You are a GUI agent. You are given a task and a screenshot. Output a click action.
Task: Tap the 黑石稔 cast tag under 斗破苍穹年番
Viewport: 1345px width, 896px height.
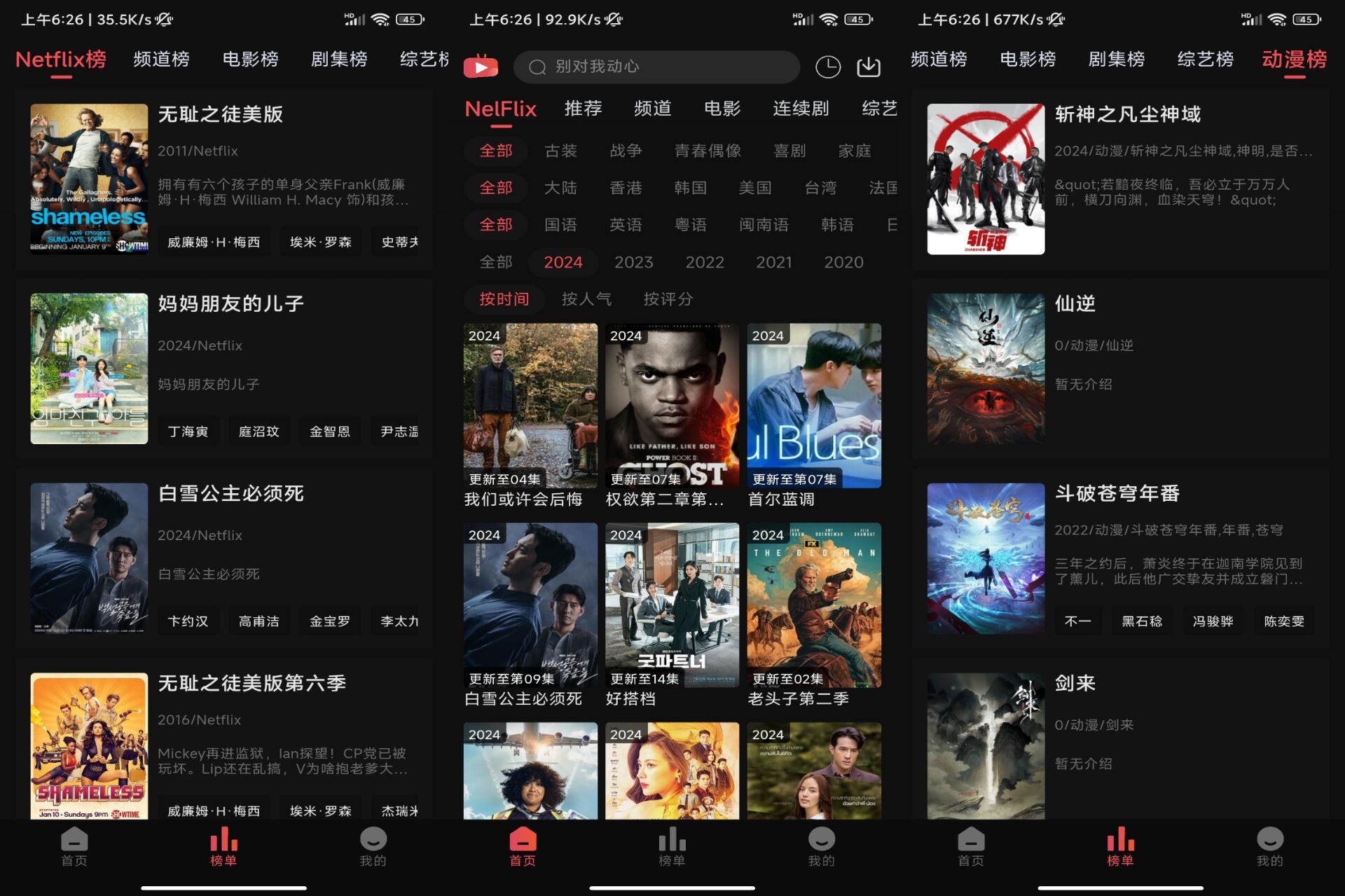1142,621
